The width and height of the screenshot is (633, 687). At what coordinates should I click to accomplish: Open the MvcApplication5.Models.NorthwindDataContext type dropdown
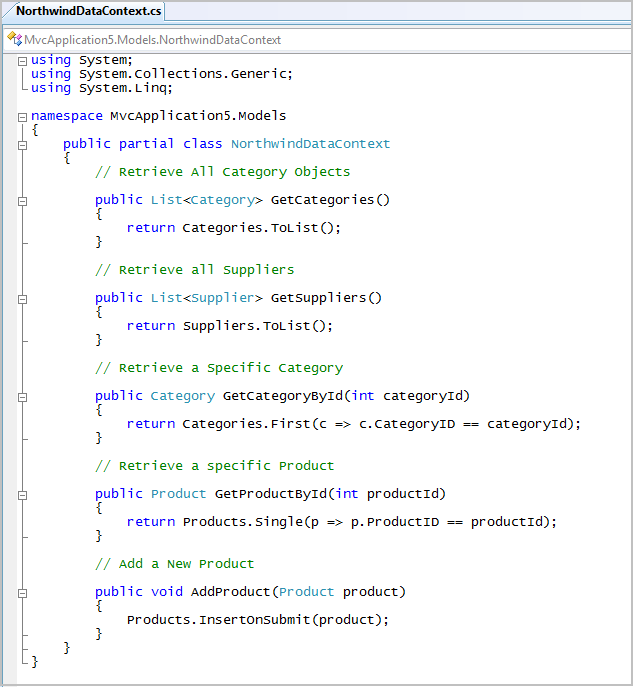coord(316,40)
